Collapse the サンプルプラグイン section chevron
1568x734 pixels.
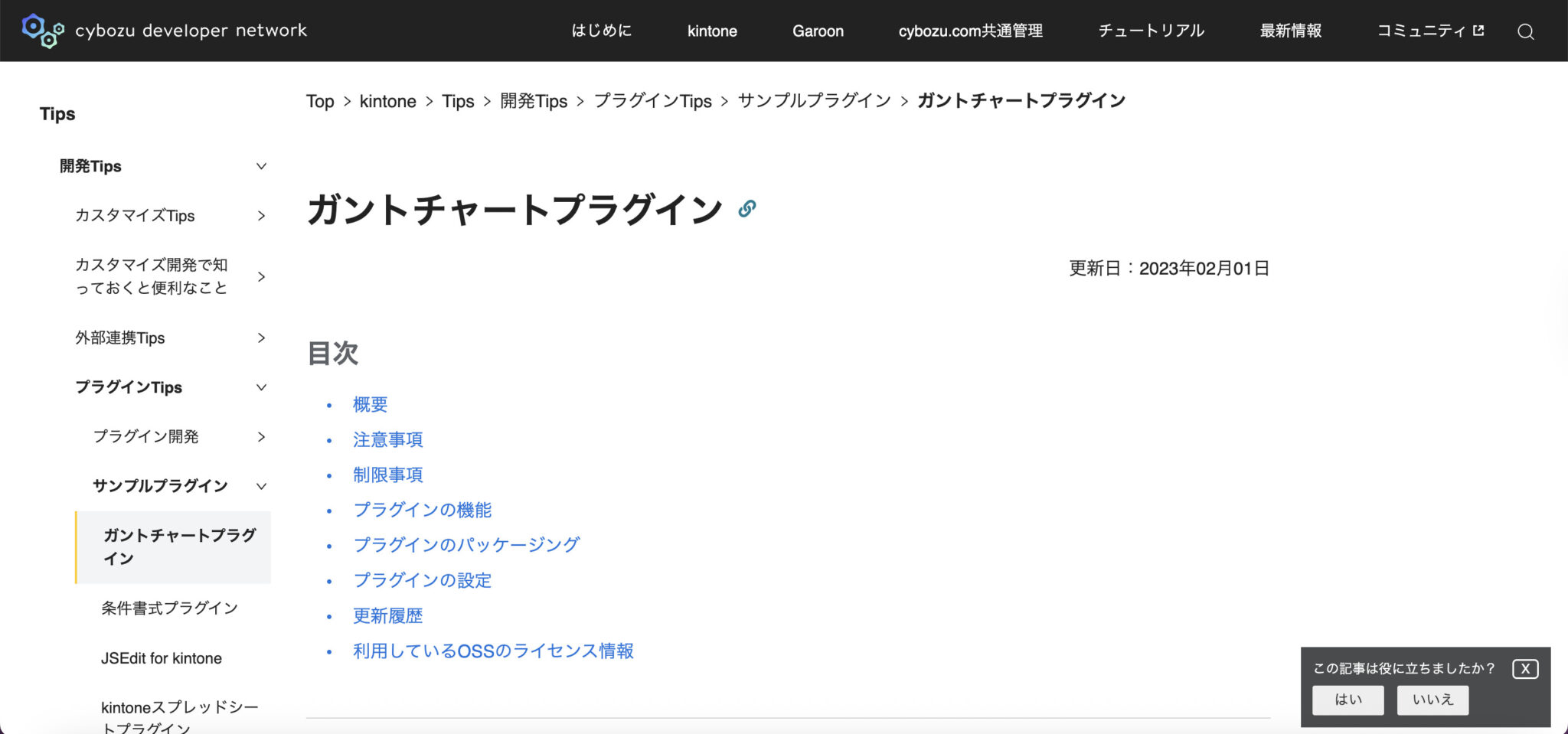pos(261,486)
